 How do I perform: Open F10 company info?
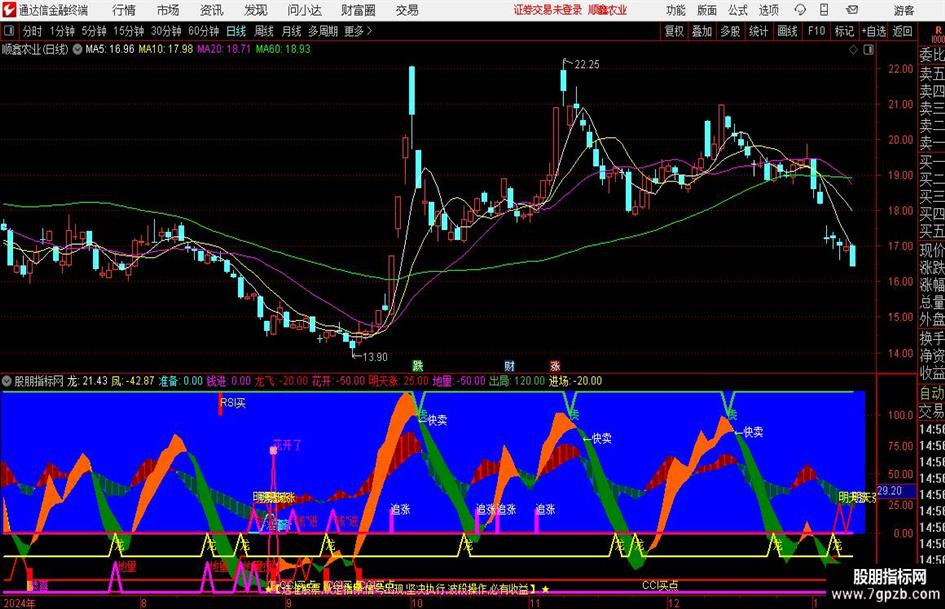(817, 31)
